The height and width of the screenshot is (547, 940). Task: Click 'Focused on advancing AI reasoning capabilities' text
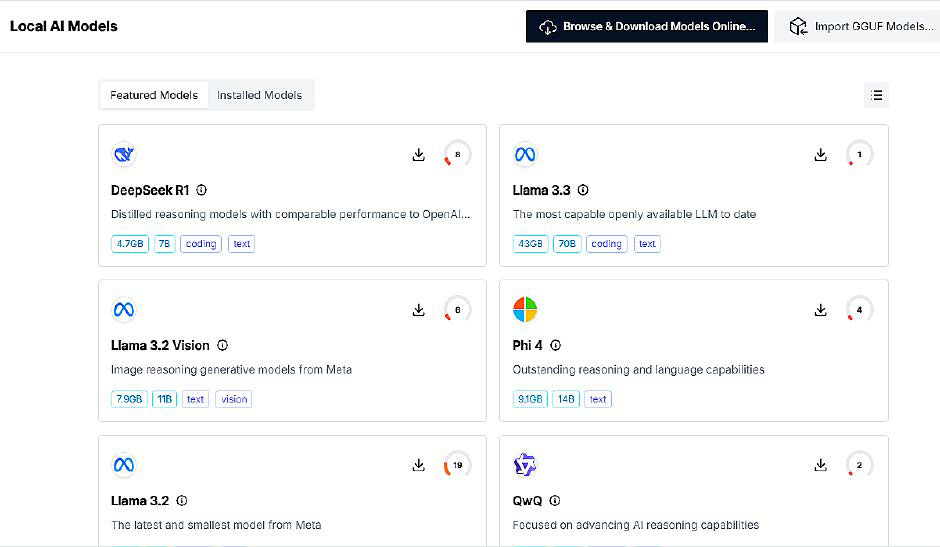click(x=635, y=525)
